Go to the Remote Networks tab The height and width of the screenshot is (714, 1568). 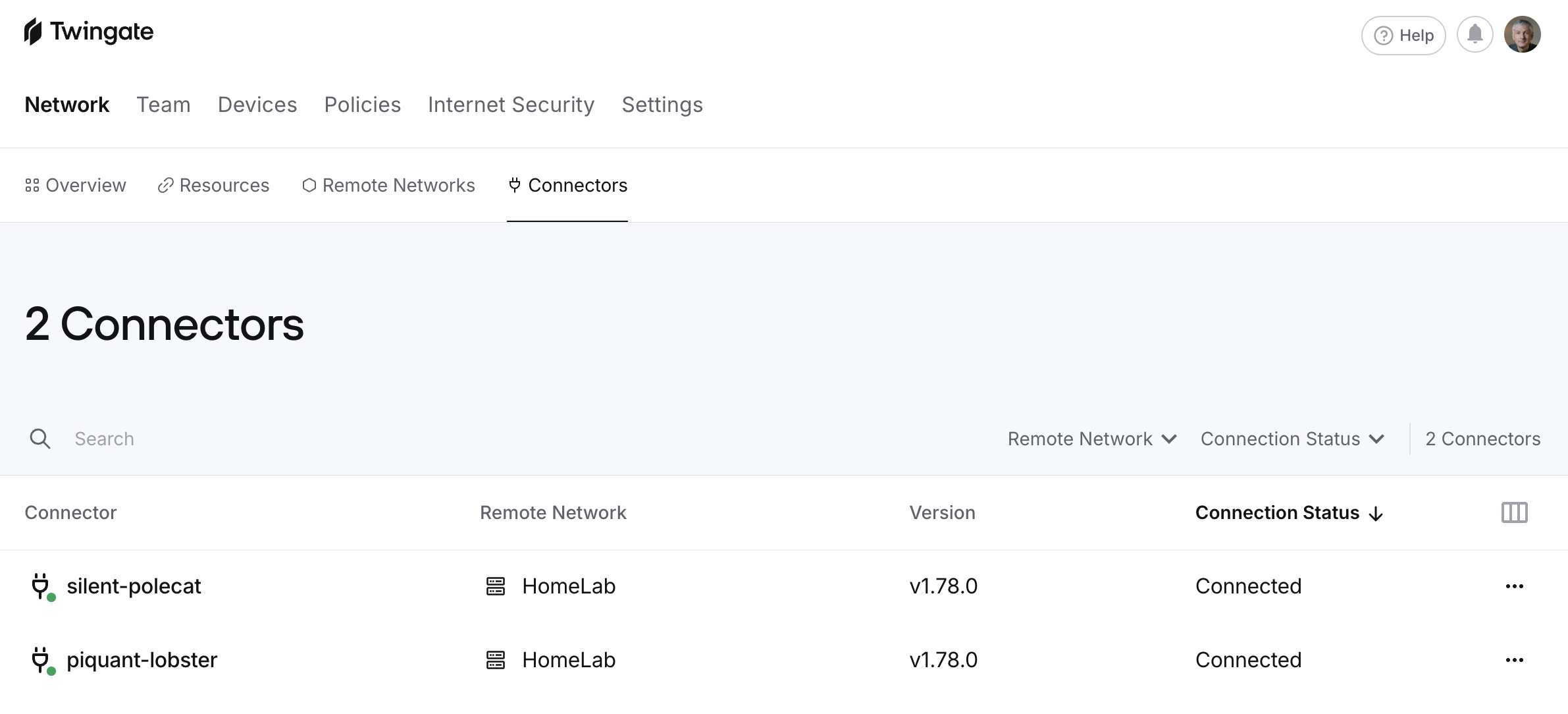(x=388, y=186)
